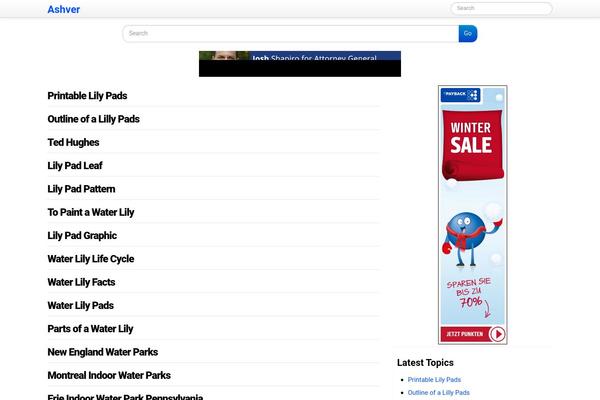The height and width of the screenshot is (400, 600).
Task: Open Outline of a Lilly Pads sidebar link
Action: click(x=439, y=393)
